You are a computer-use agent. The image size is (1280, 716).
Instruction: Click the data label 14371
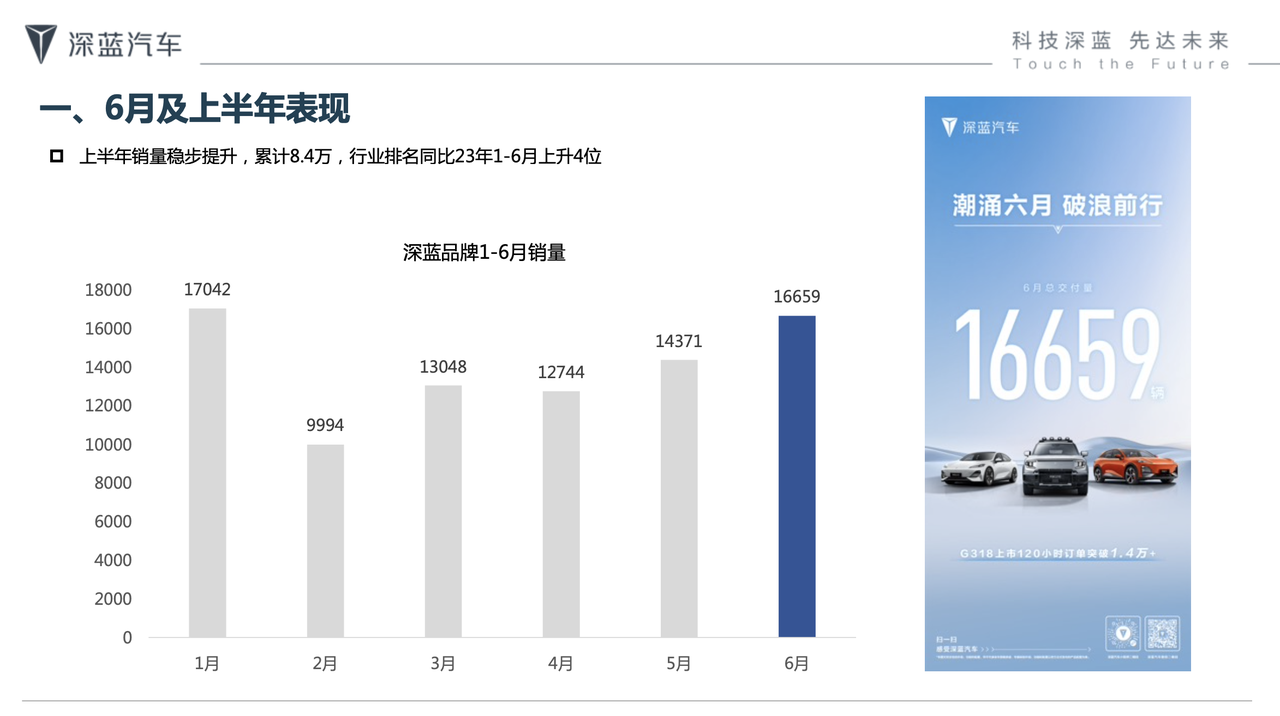679,341
